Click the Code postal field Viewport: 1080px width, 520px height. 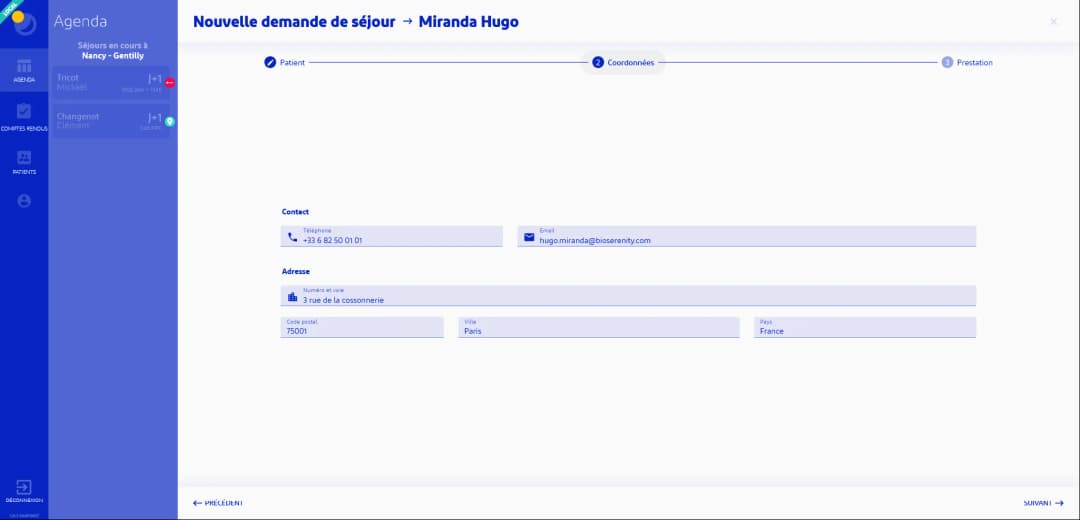tap(362, 328)
